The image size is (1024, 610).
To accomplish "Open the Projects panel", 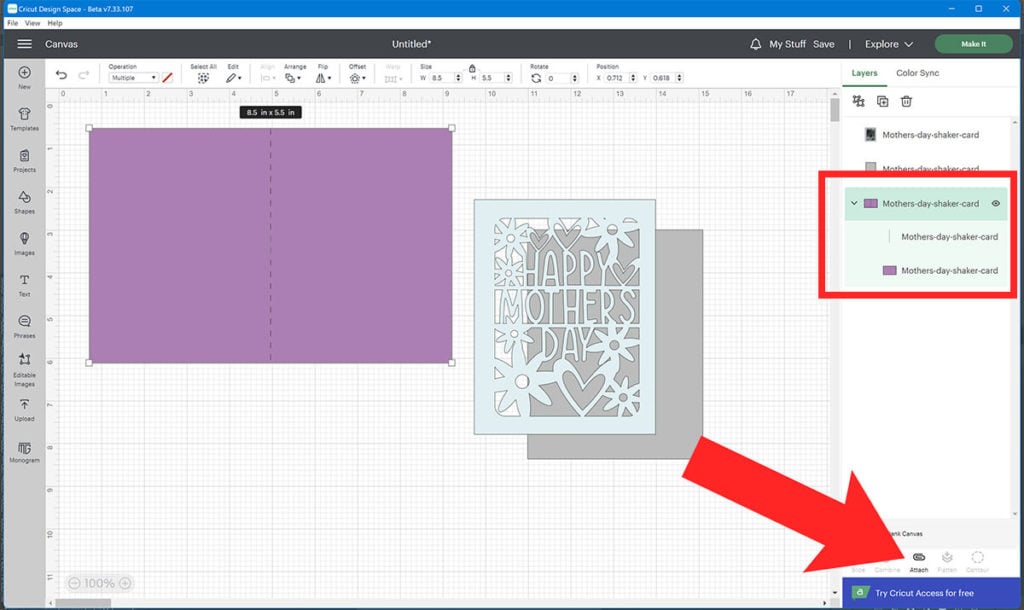I will tap(24, 161).
